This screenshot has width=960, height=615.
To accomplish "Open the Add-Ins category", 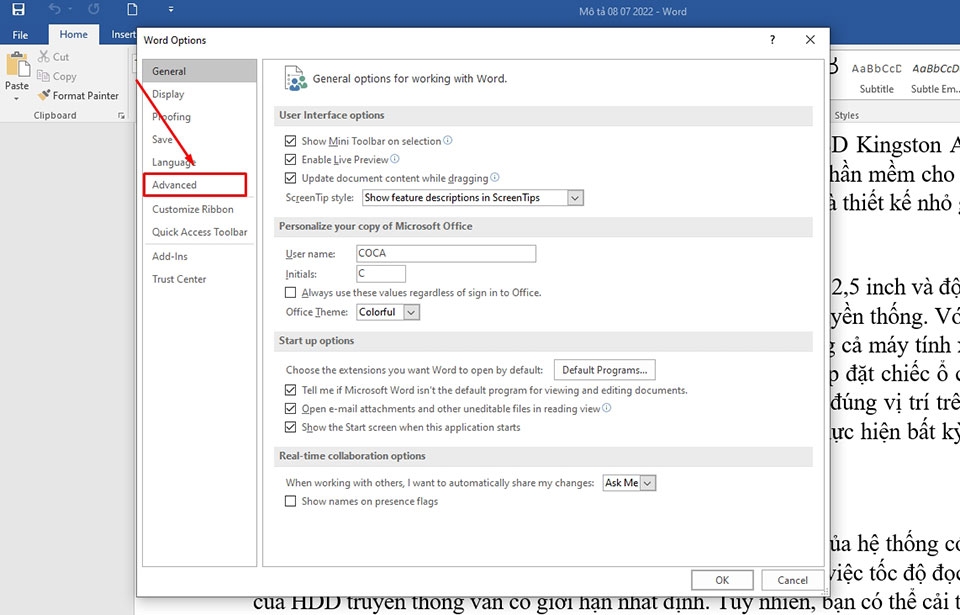I will point(200,256).
